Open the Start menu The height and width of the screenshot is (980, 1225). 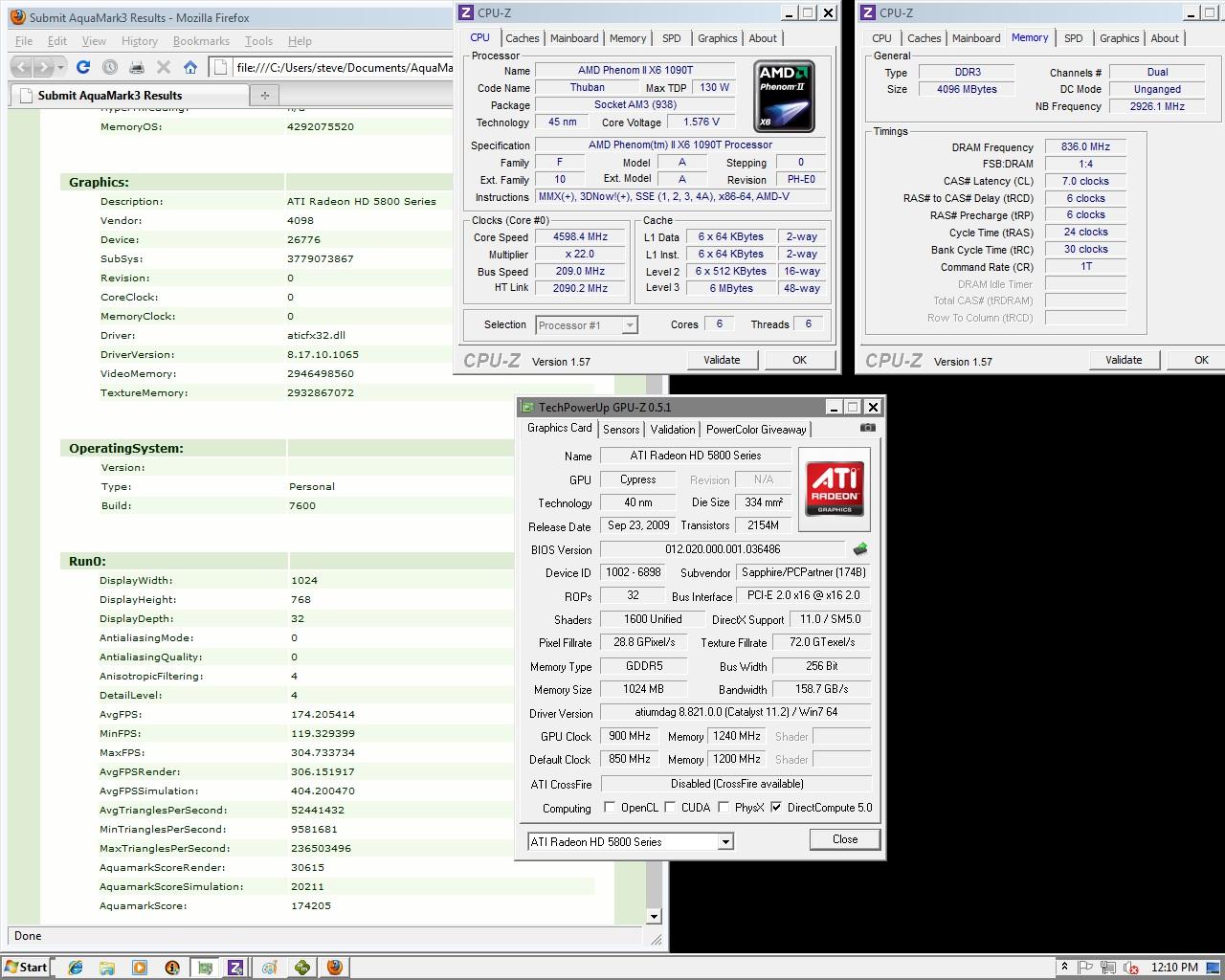[26, 968]
